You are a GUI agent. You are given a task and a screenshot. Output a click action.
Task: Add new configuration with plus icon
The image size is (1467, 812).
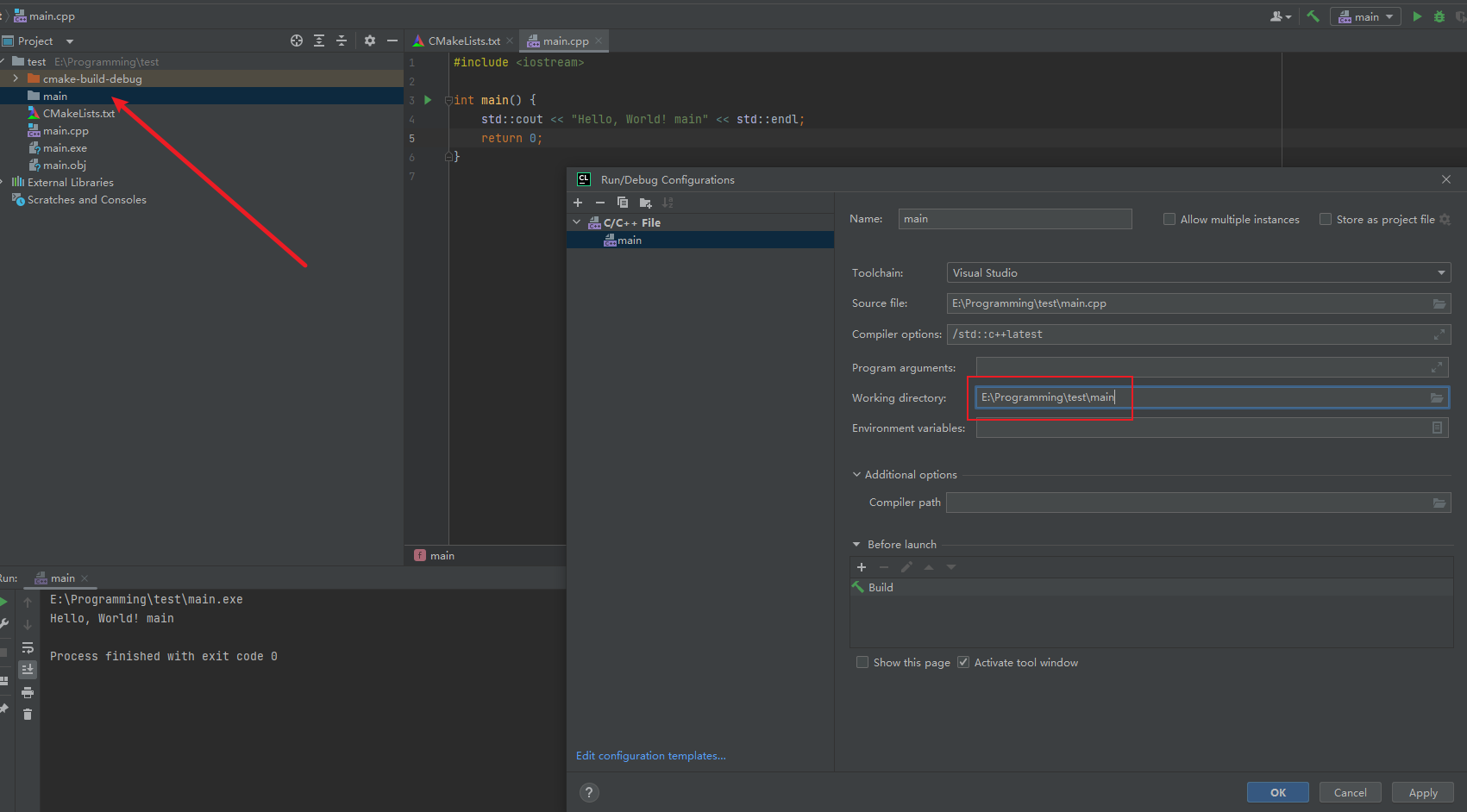pyautogui.click(x=578, y=203)
